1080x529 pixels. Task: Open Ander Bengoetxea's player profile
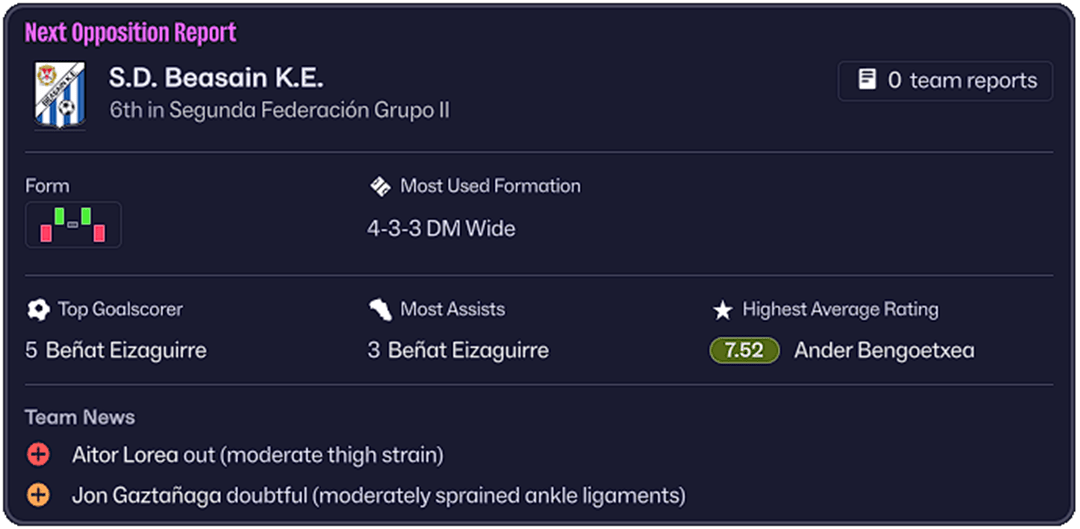[x=884, y=351]
